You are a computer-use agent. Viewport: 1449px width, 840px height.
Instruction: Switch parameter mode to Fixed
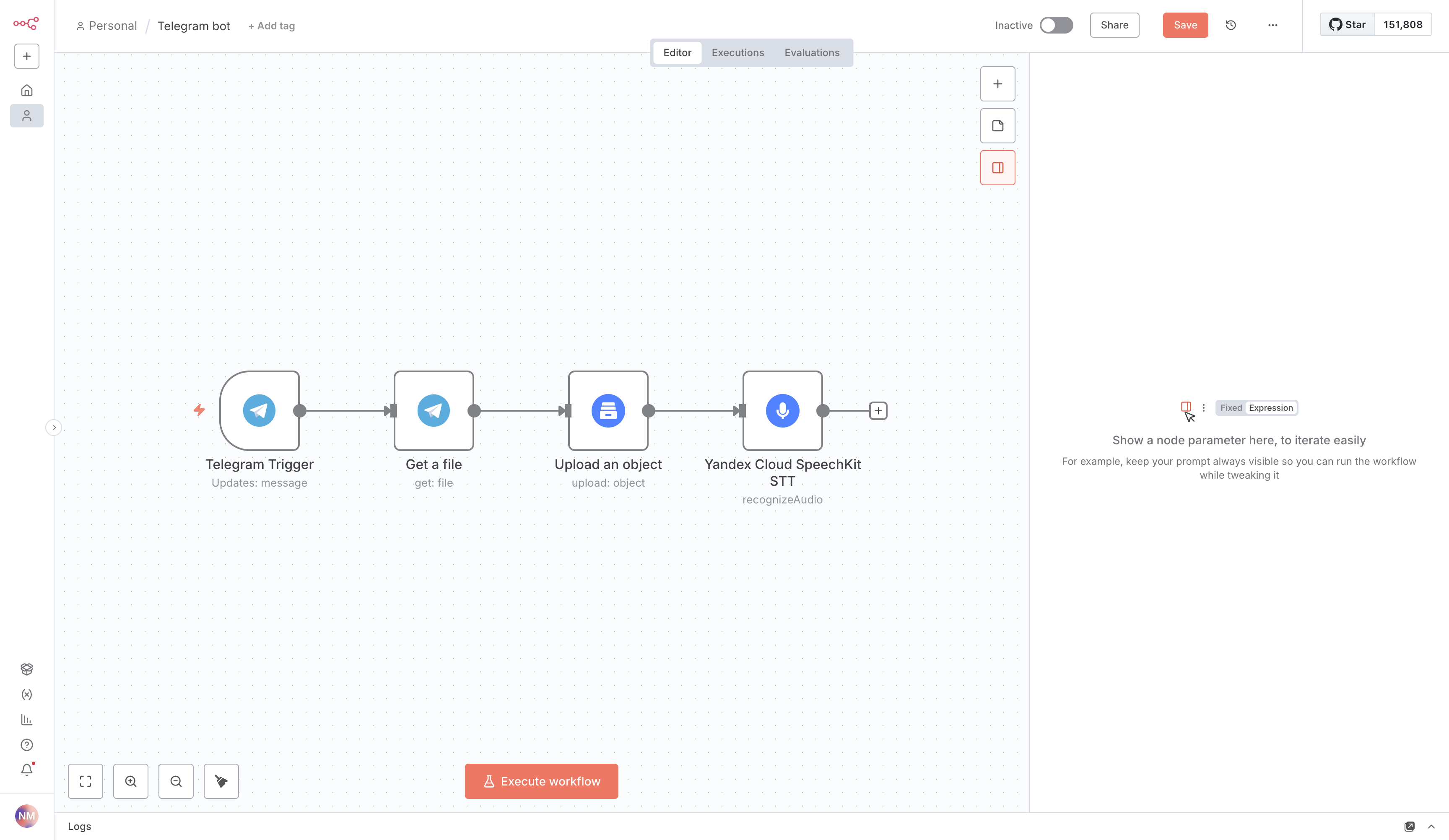[1231, 408]
